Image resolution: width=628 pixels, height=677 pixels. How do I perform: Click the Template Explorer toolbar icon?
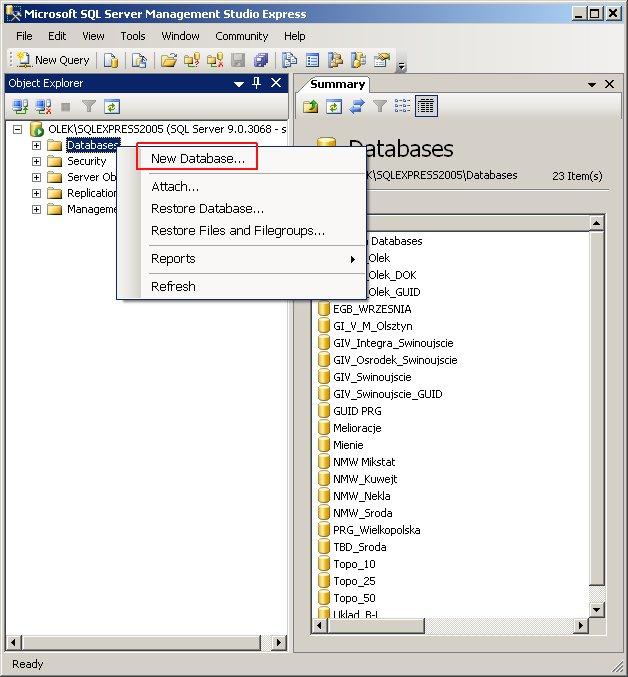point(358,60)
